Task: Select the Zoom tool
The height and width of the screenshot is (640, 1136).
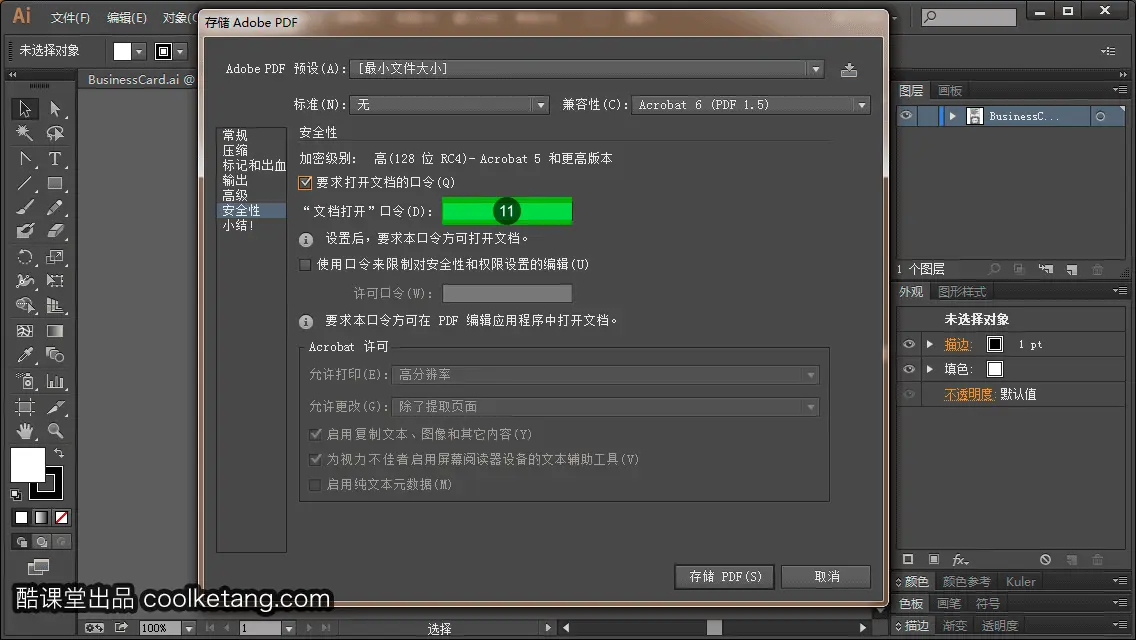Action: pos(55,431)
